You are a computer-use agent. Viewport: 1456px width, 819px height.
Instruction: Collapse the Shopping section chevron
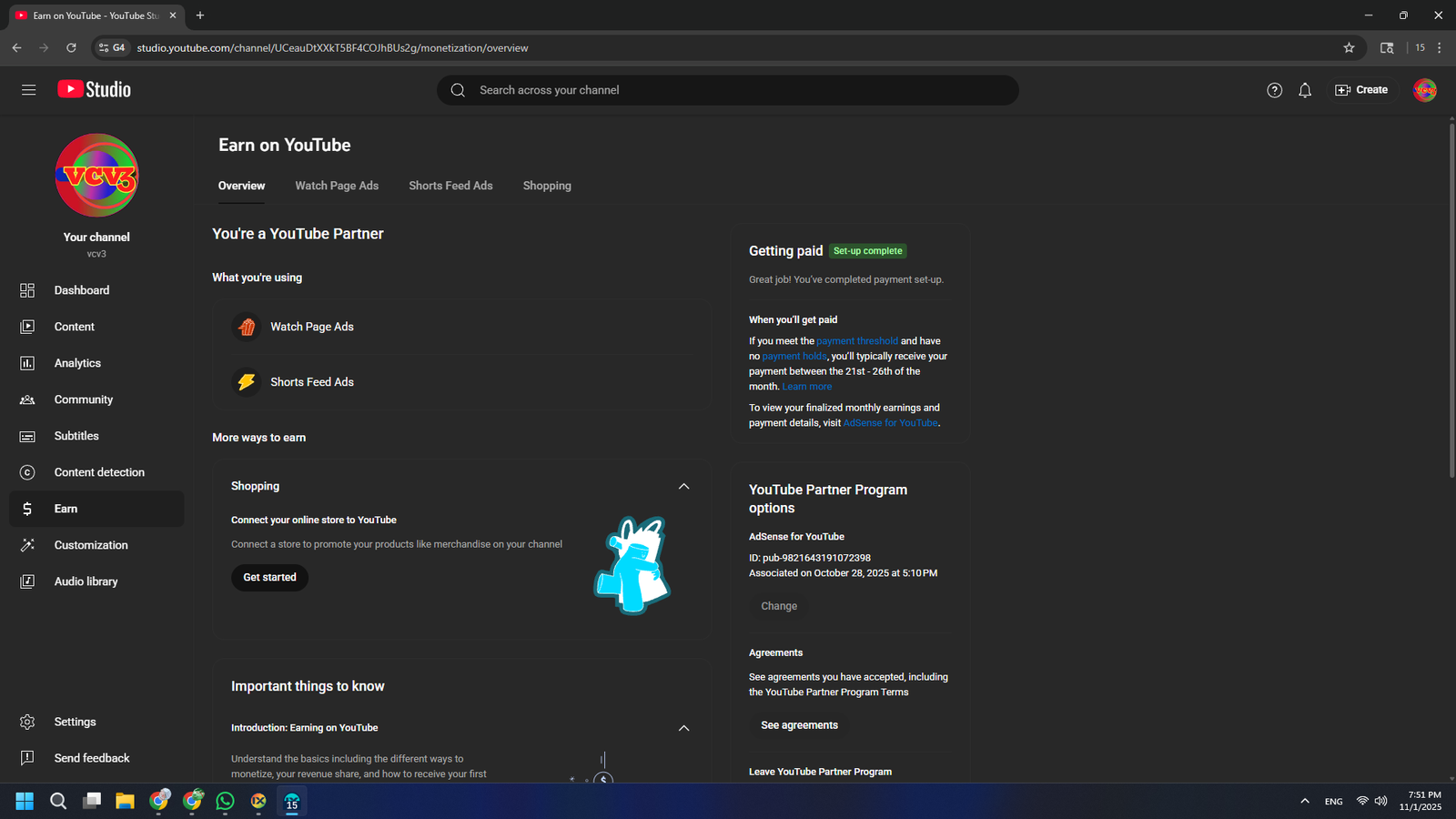[x=684, y=487]
